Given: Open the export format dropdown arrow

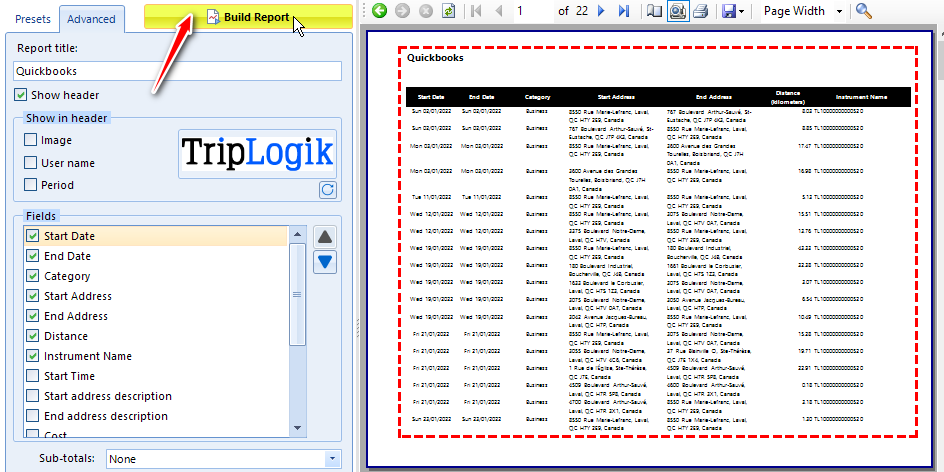Looking at the screenshot, I should (742, 11).
